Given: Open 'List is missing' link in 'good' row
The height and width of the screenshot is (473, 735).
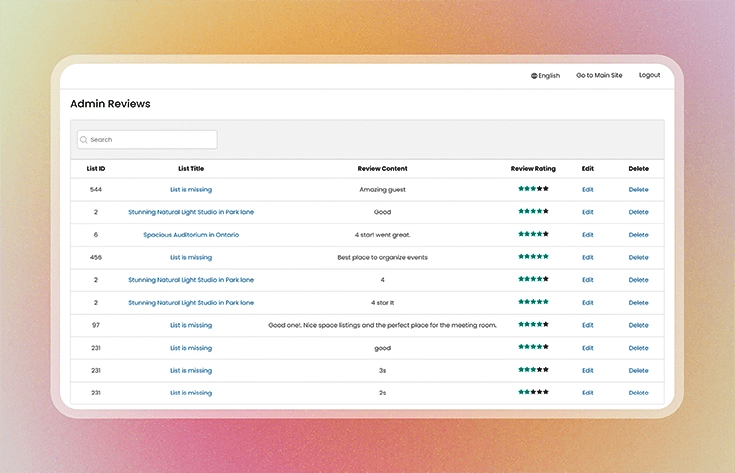Looking at the screenshot, I should pos(191,348).
